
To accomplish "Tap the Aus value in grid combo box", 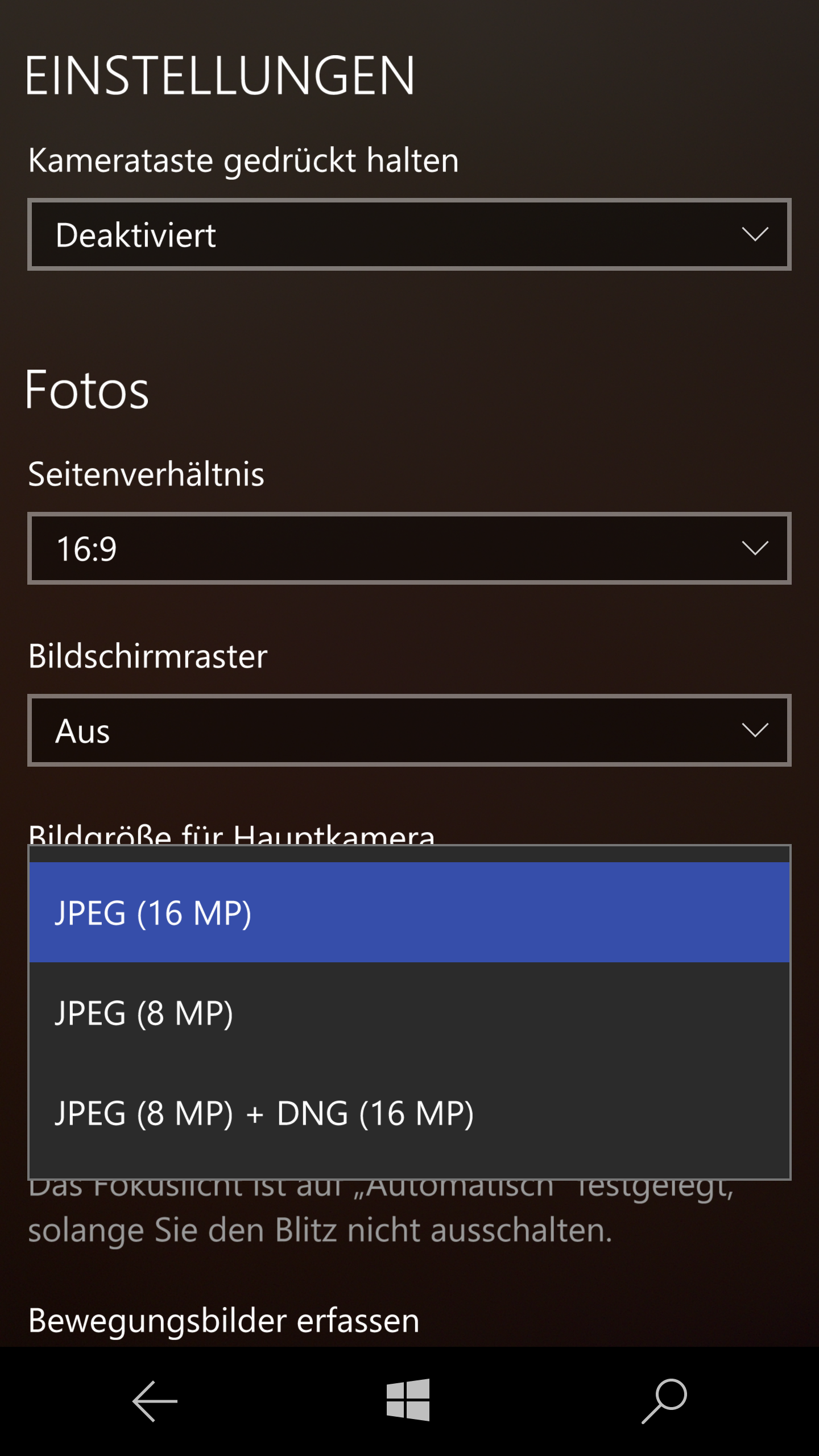I will click(x=82, y=731).
